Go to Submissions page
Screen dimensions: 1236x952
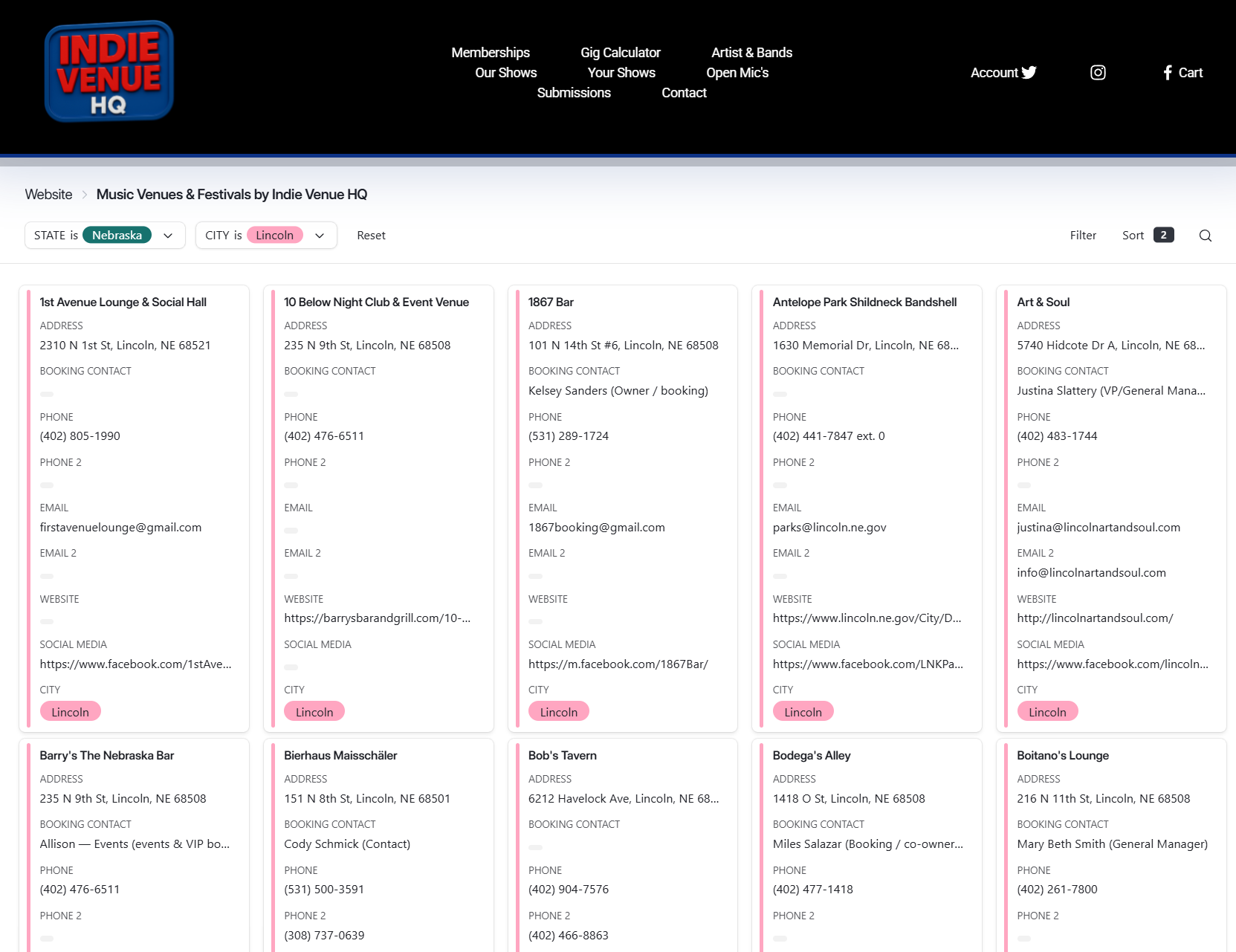coord(574,93)
